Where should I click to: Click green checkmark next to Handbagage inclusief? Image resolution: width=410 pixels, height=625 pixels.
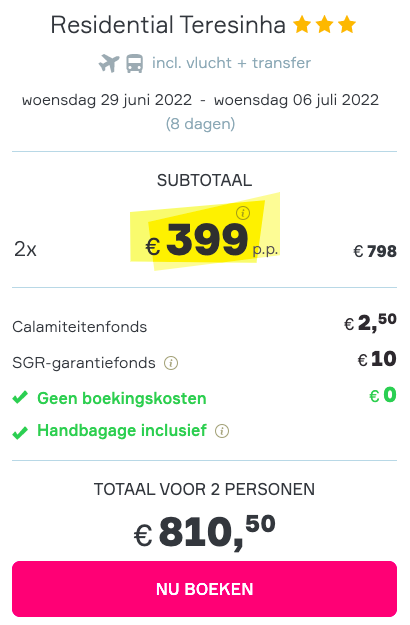(20, 432)
